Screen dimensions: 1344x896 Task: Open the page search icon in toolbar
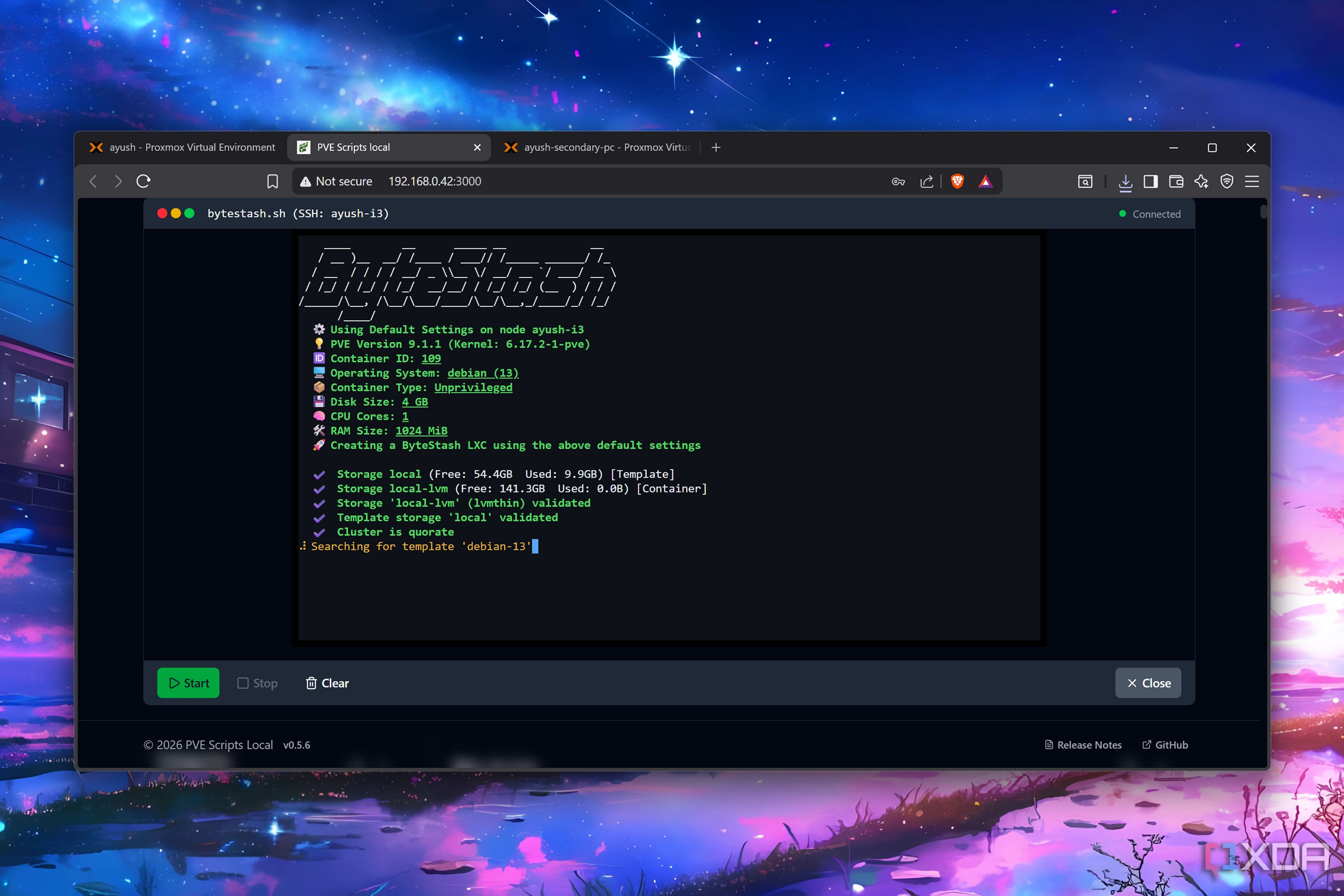1085,182
